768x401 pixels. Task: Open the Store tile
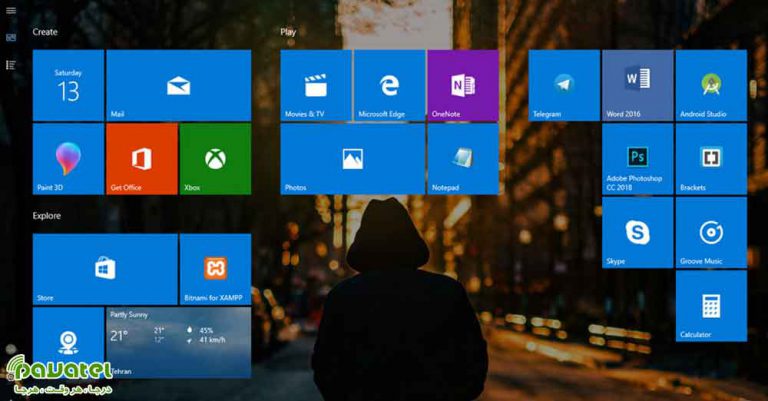pos(105,269)
